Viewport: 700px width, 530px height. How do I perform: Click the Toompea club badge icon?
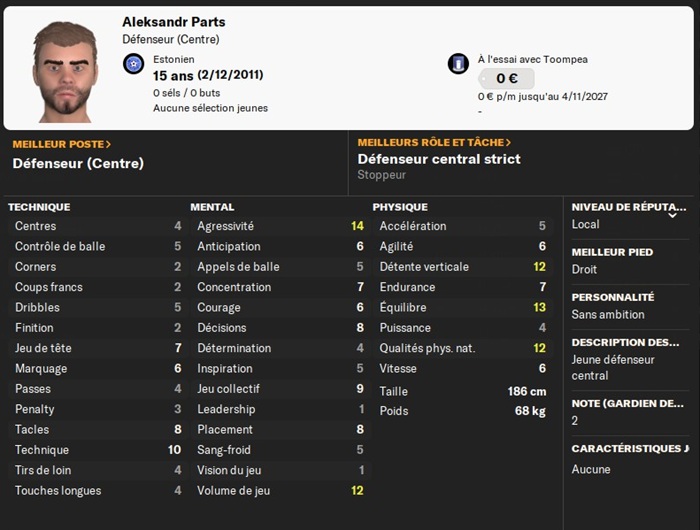click(458, 64)
